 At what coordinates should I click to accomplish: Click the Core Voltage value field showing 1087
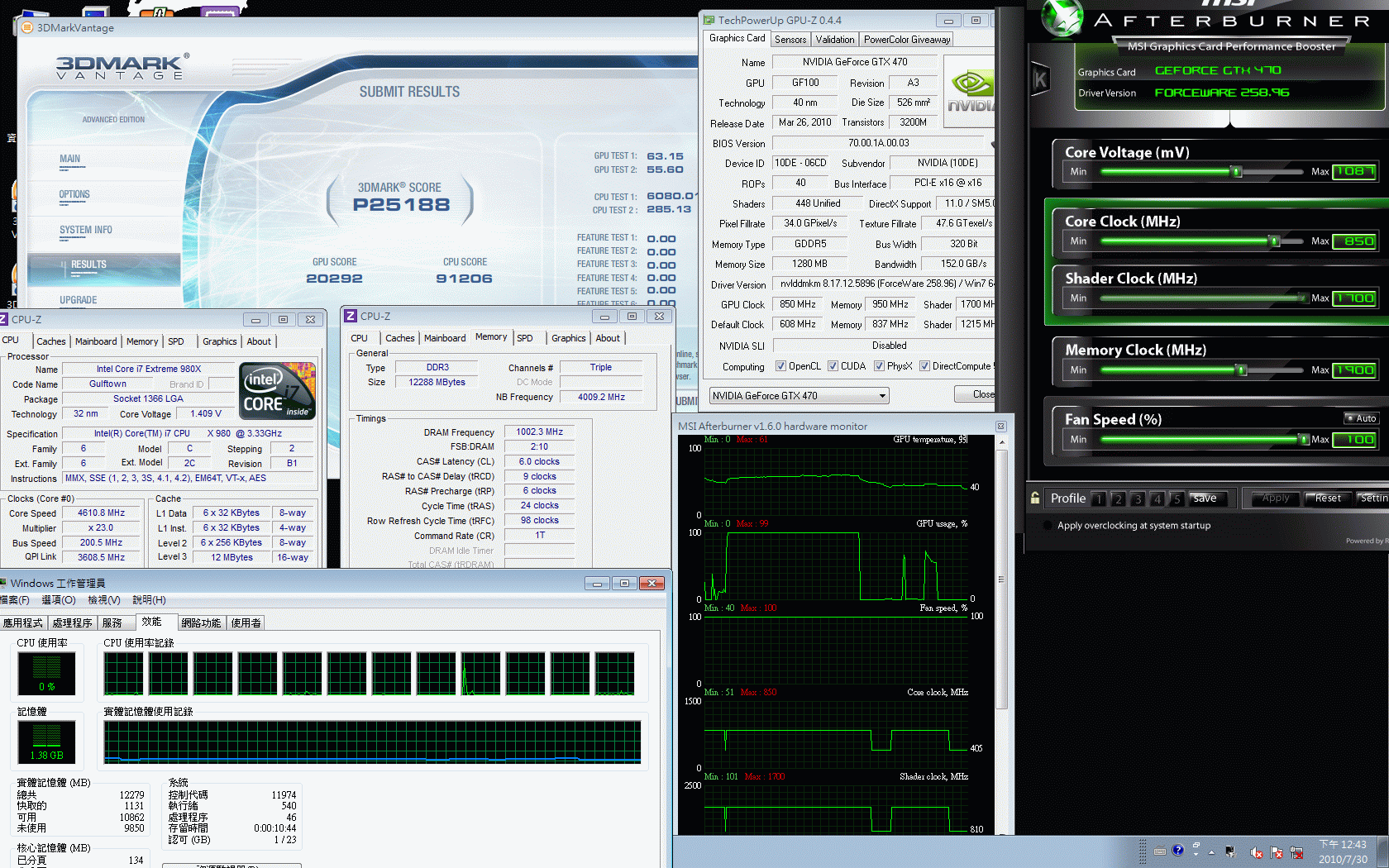pos(1354,172)
